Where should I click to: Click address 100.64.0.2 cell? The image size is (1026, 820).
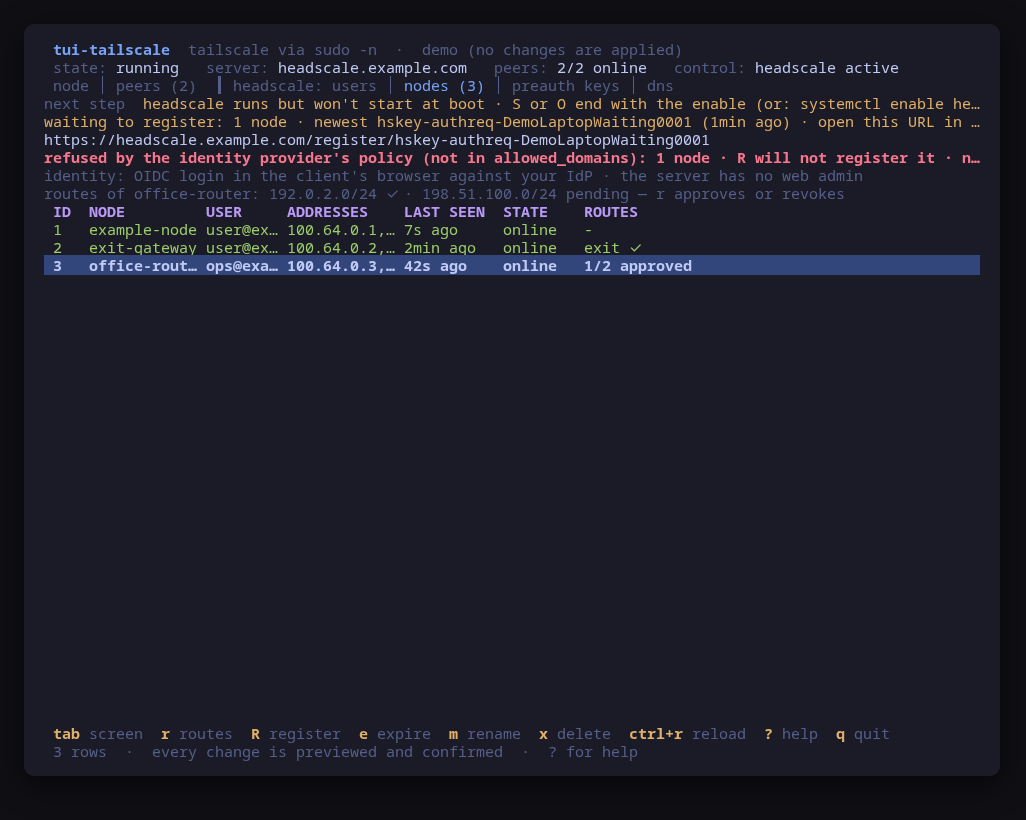(x=341, y=248)
